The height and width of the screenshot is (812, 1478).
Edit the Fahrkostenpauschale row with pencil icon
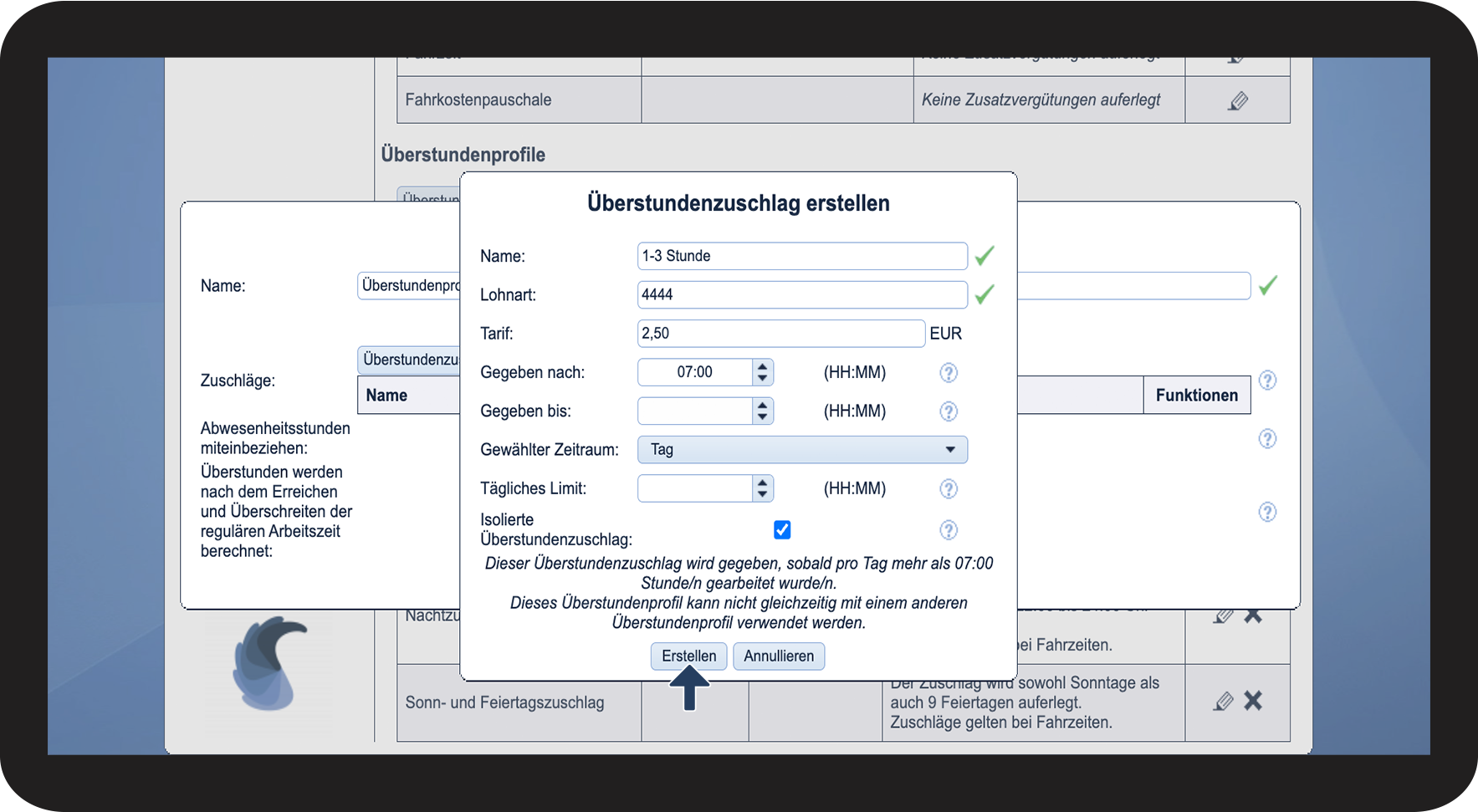click(x=1238, y=101)
